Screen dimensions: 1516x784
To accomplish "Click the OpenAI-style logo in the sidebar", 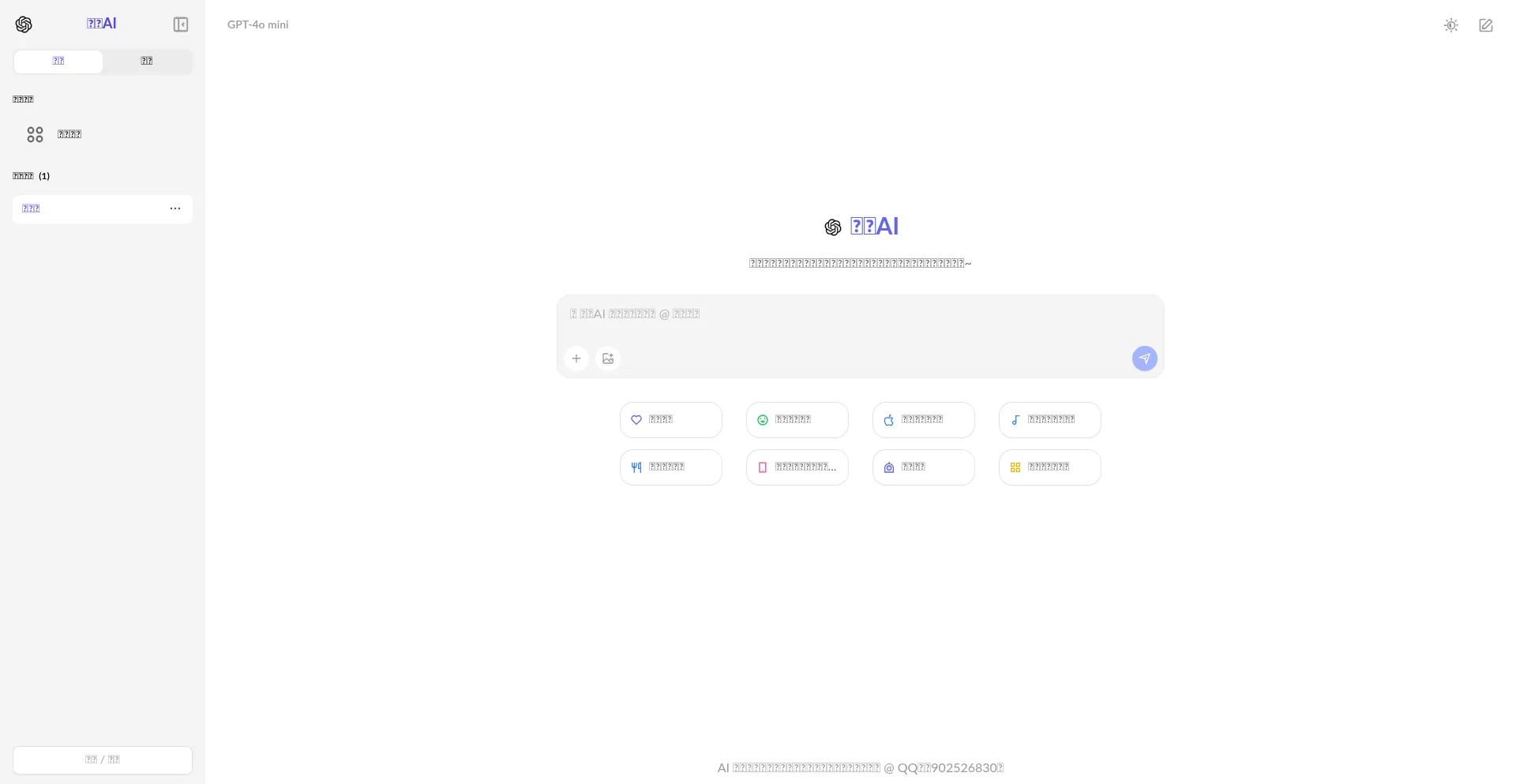I will click(x=24, y=24).
